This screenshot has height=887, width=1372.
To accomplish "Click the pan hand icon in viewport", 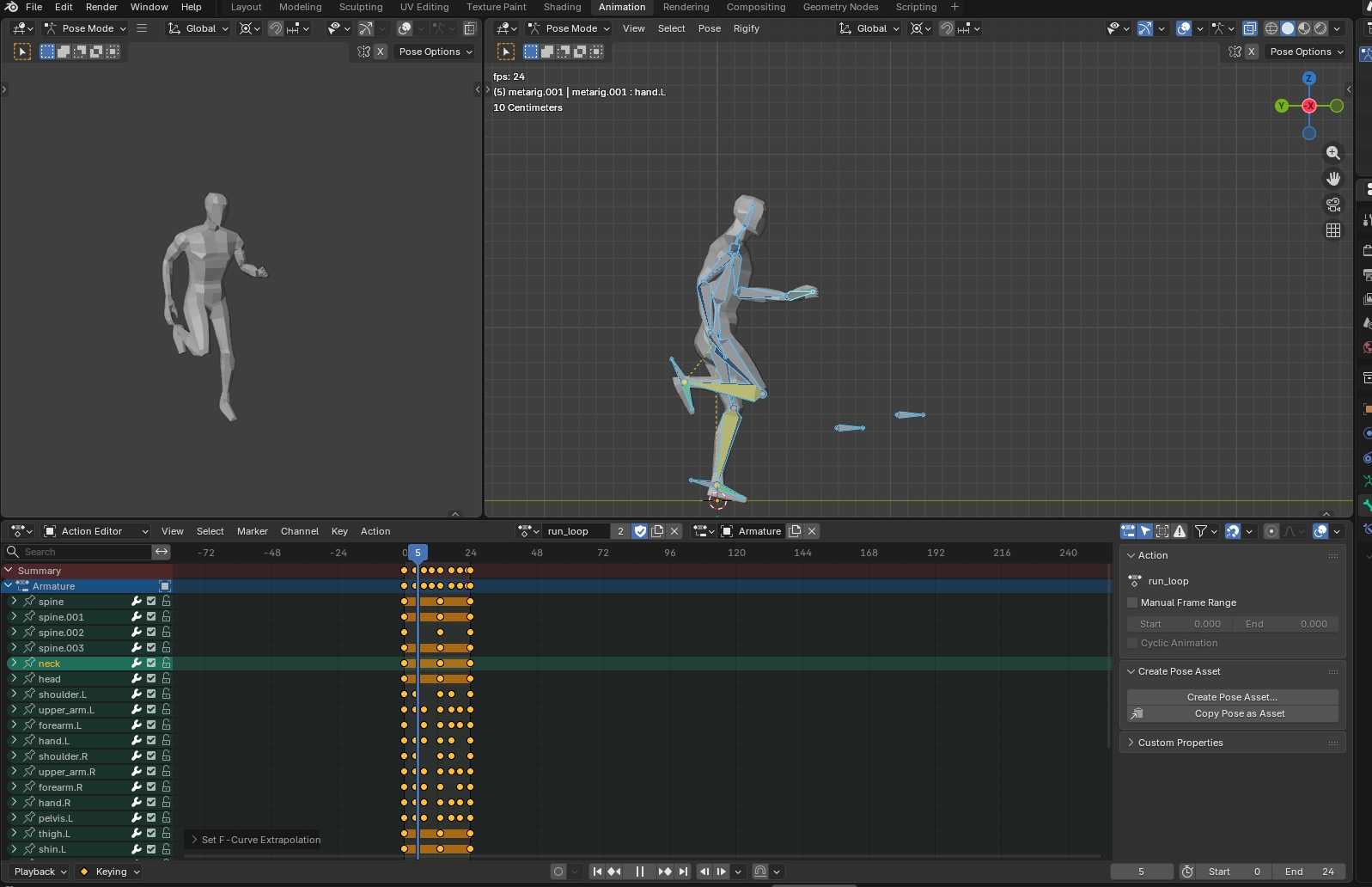I will (x=1332, y=179).
